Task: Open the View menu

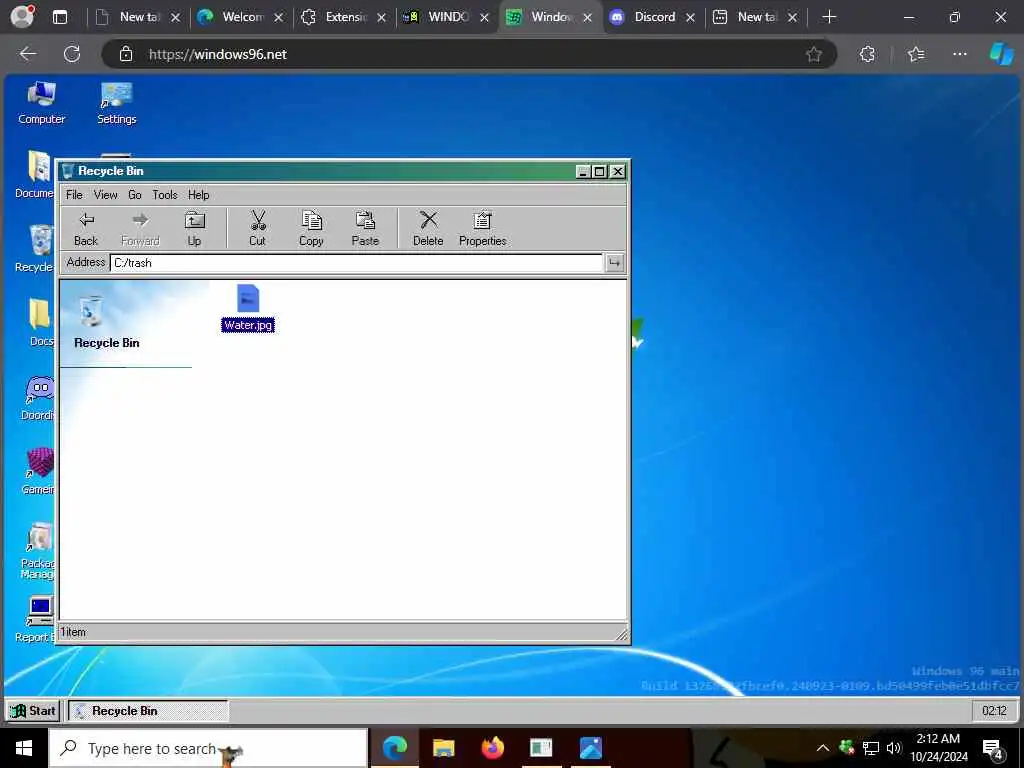Action: [x=105, y=195]
